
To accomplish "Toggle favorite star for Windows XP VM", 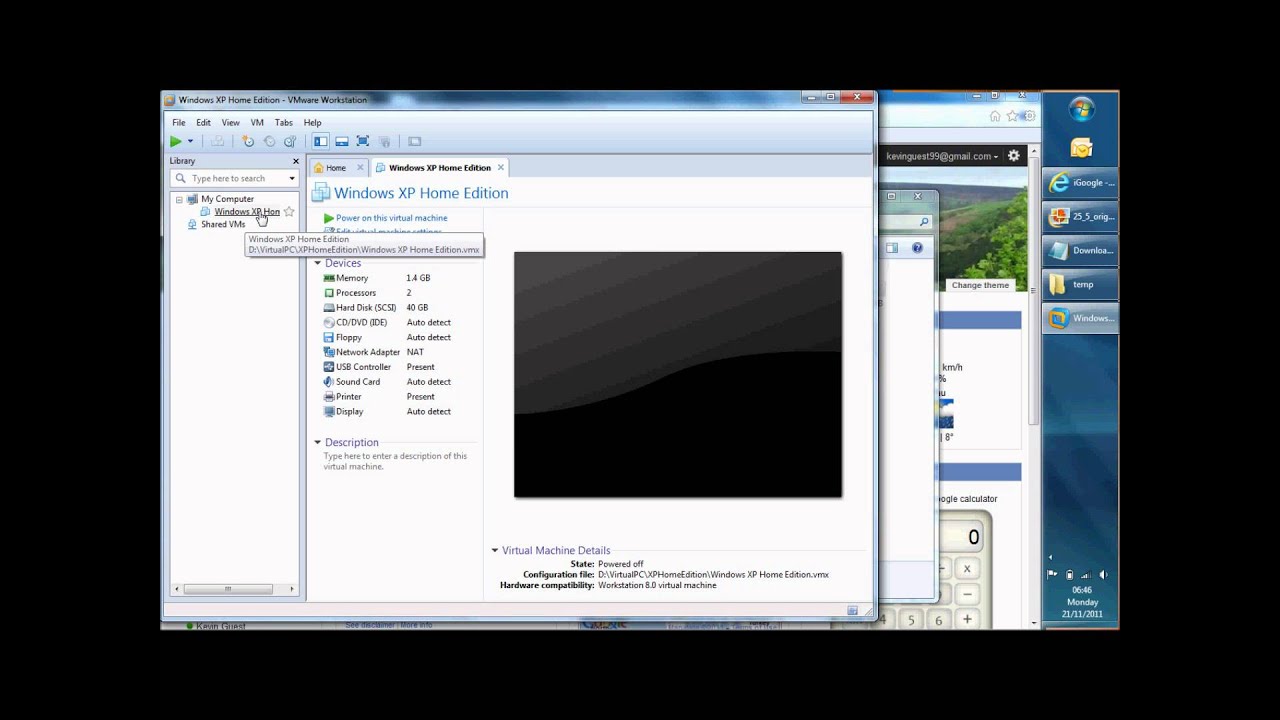I will tap(289, 211).
